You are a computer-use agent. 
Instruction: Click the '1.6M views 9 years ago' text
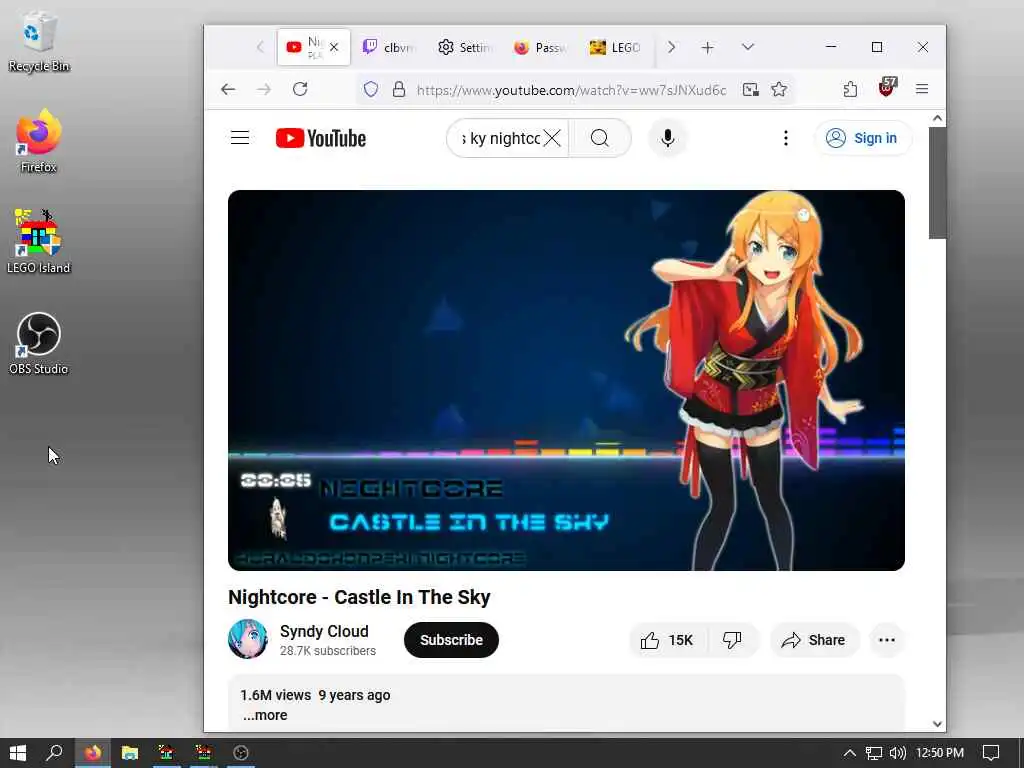pyautogui.click(x=315, y=695)
